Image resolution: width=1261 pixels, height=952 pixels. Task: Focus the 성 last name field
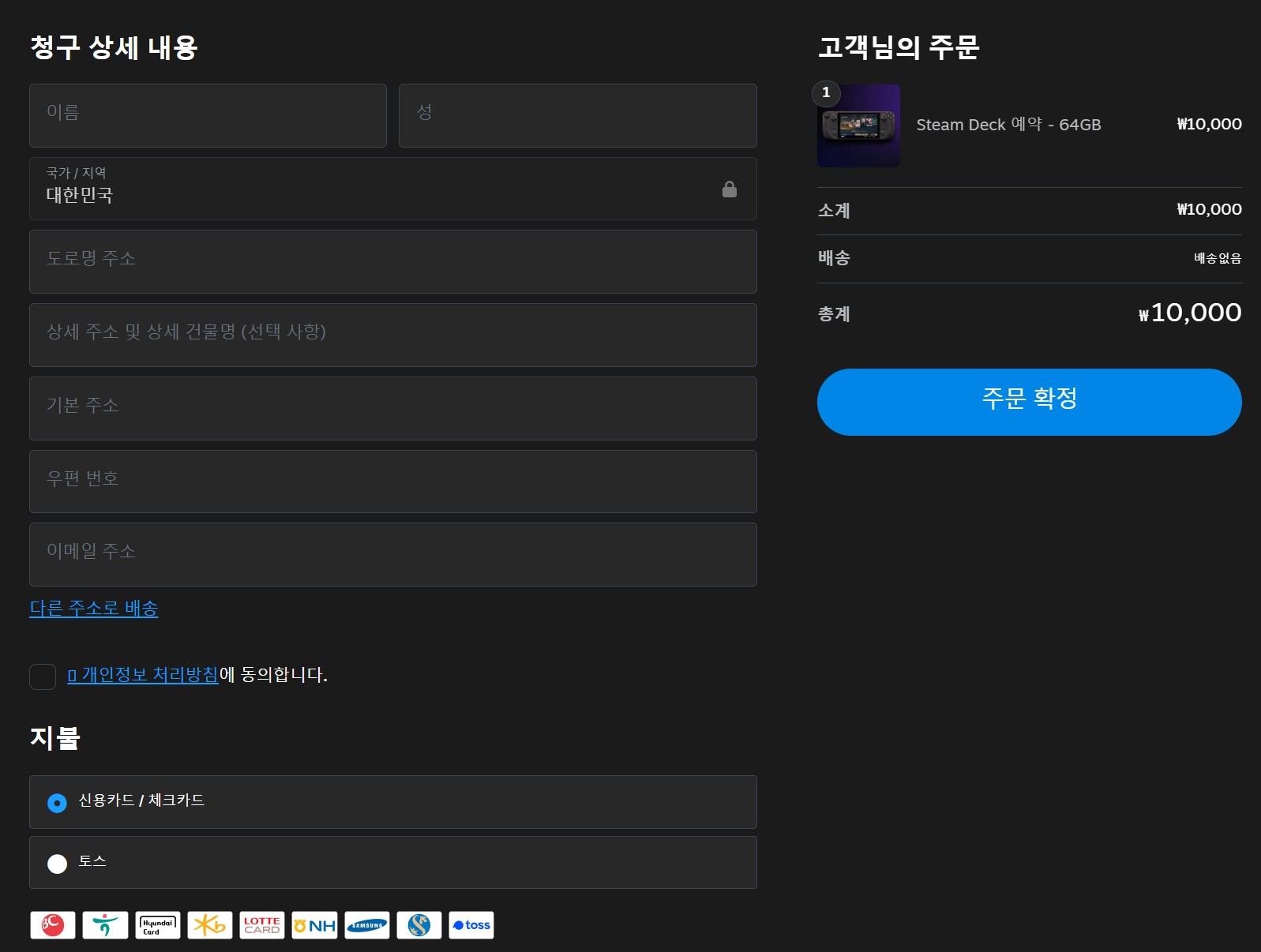[578, 115]
